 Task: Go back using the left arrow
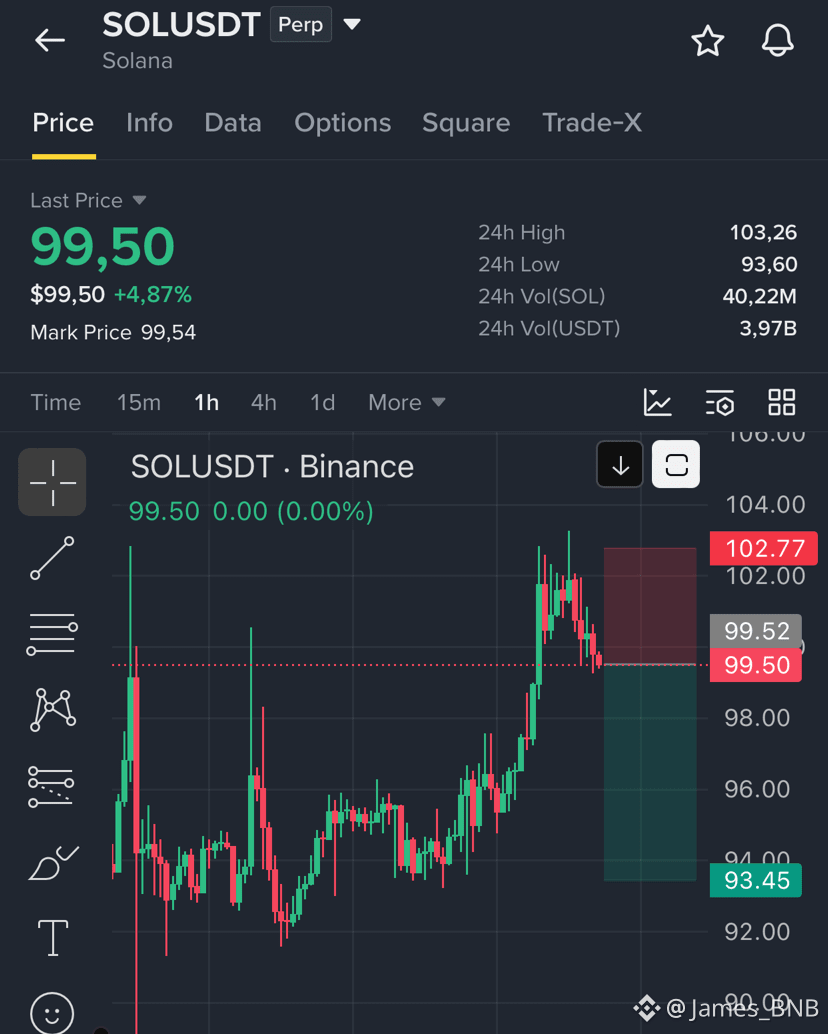50,40
